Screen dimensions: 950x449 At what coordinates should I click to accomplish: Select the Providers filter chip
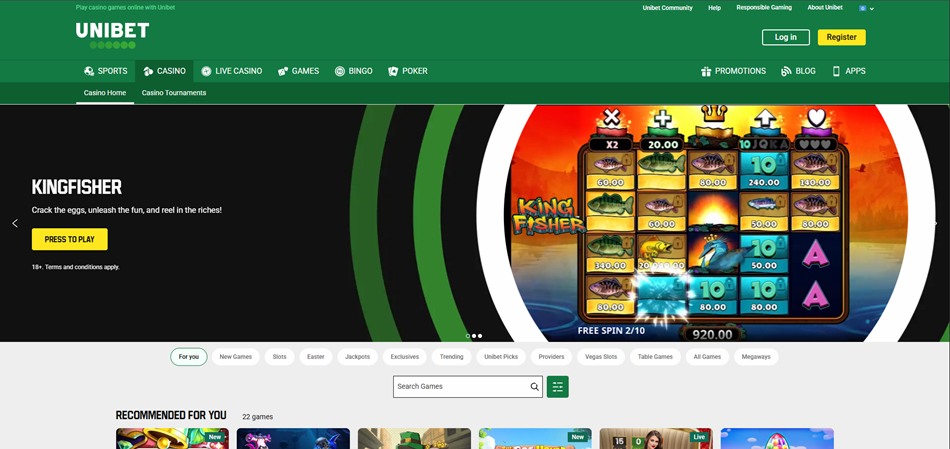tap(551, 357)
